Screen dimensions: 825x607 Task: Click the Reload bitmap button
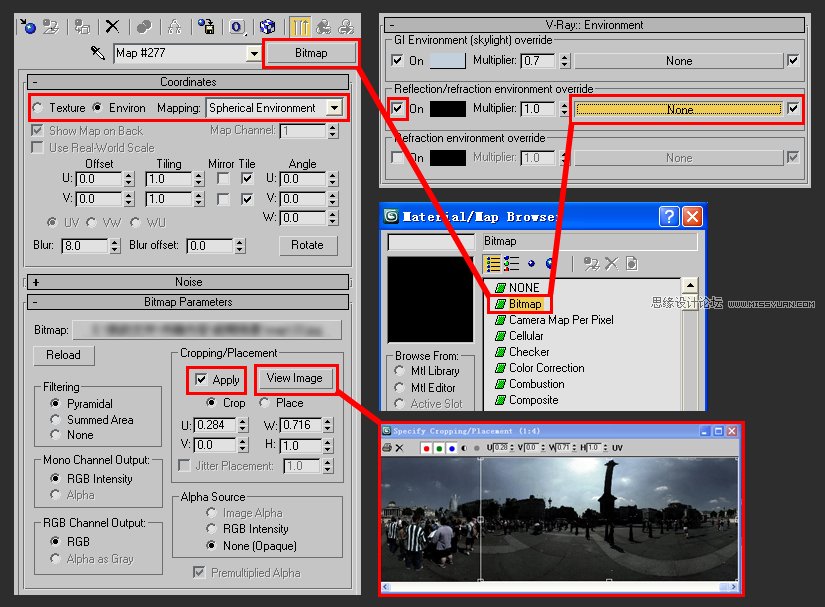63,355
